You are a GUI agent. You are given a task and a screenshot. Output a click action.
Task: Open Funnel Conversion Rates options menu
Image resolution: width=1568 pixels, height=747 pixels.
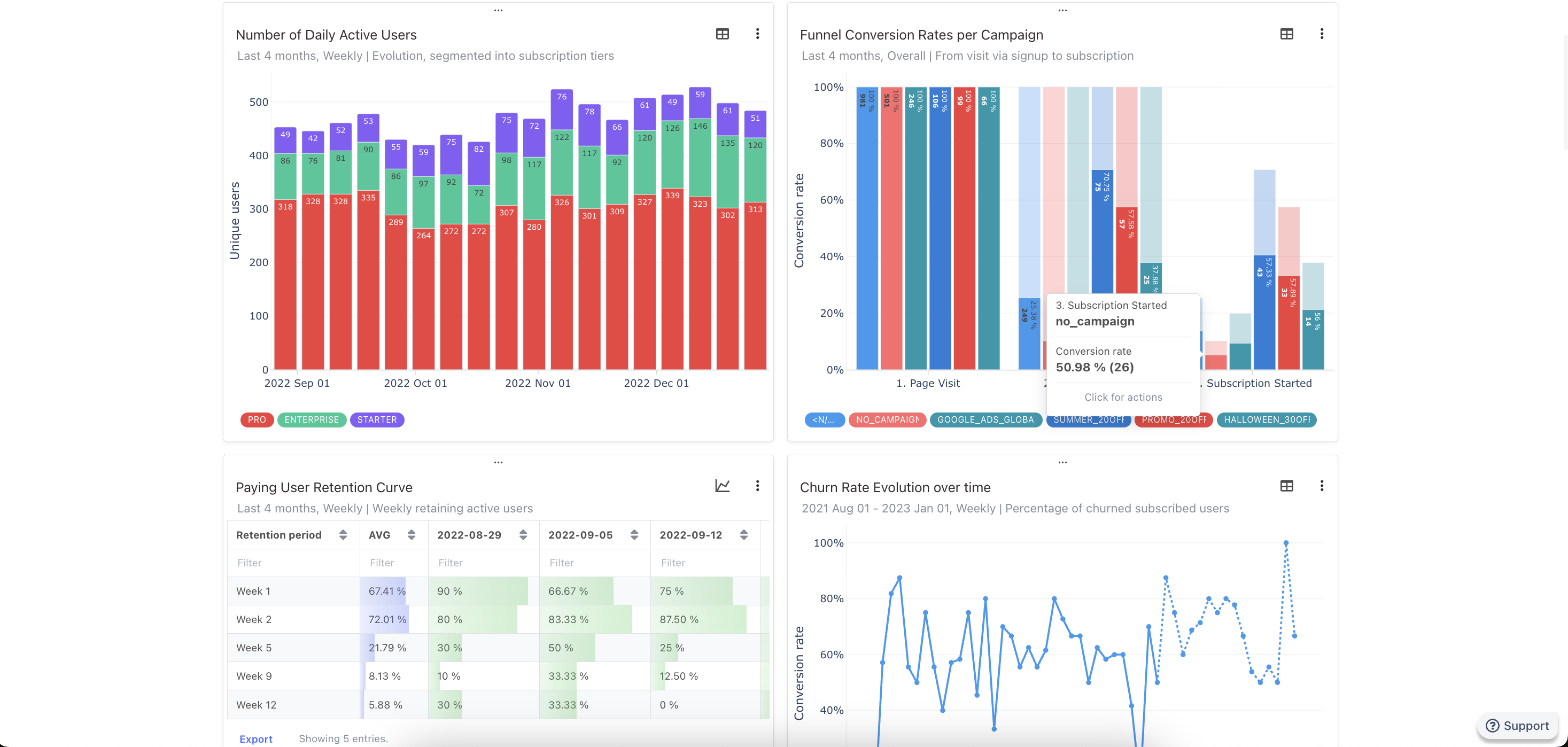coord(1322,34)
